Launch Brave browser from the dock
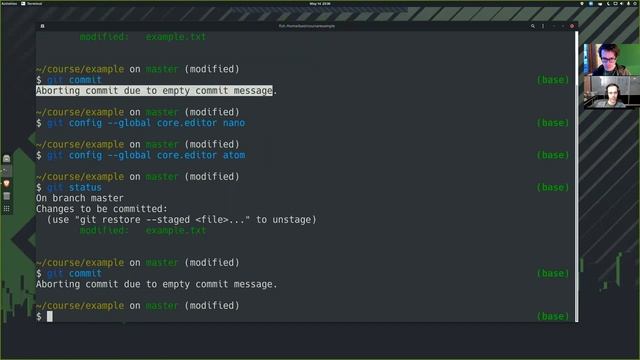This screenshot has height=360, width=640. click(x=7, y=184)
